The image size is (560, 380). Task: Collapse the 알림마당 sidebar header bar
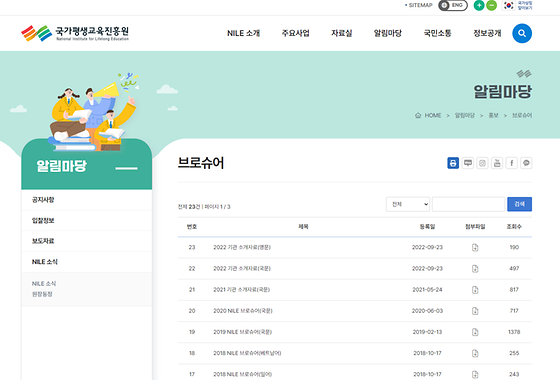click(x=126, y=168)
